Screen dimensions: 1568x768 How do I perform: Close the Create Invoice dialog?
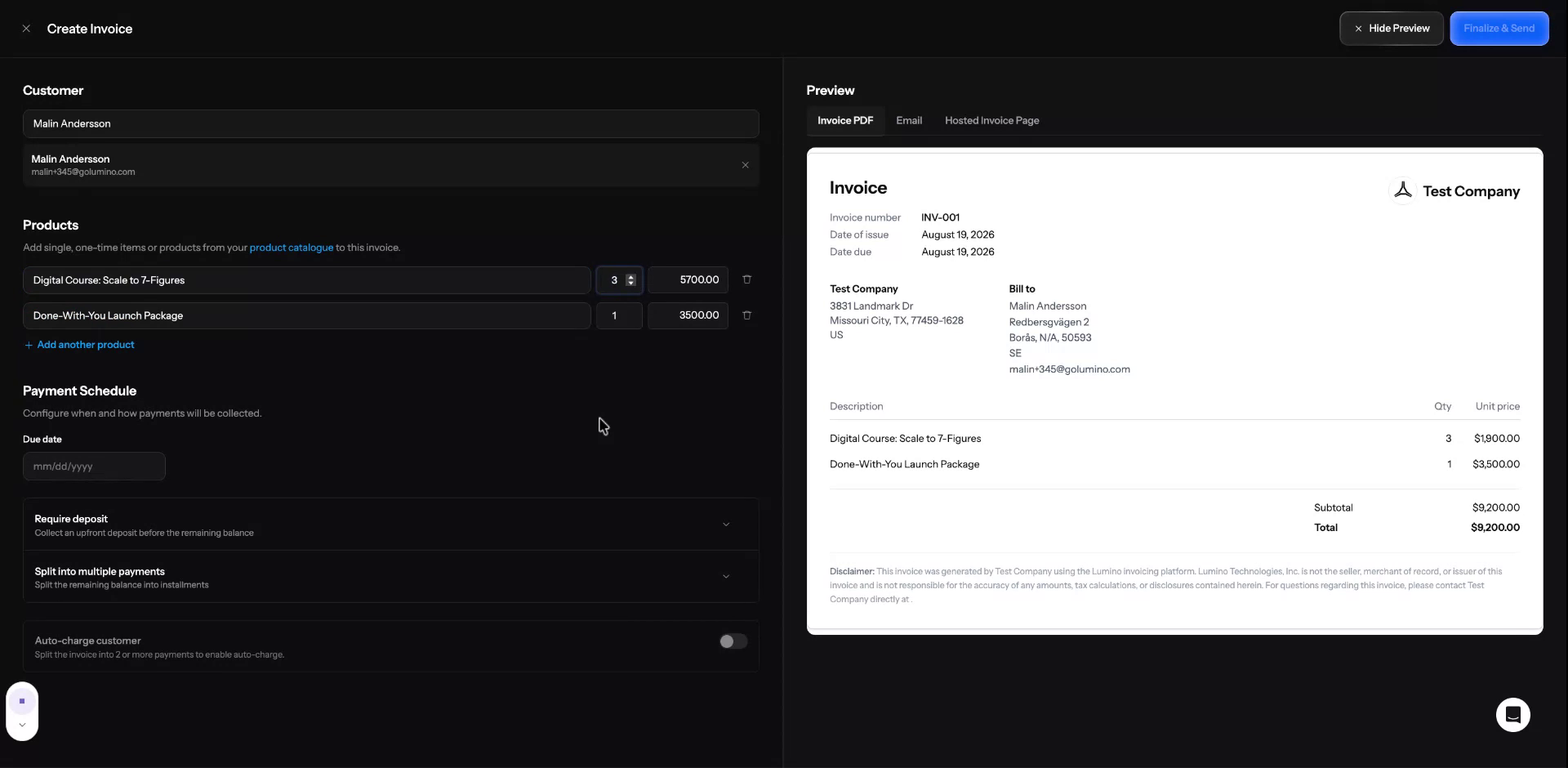(26, 29)
